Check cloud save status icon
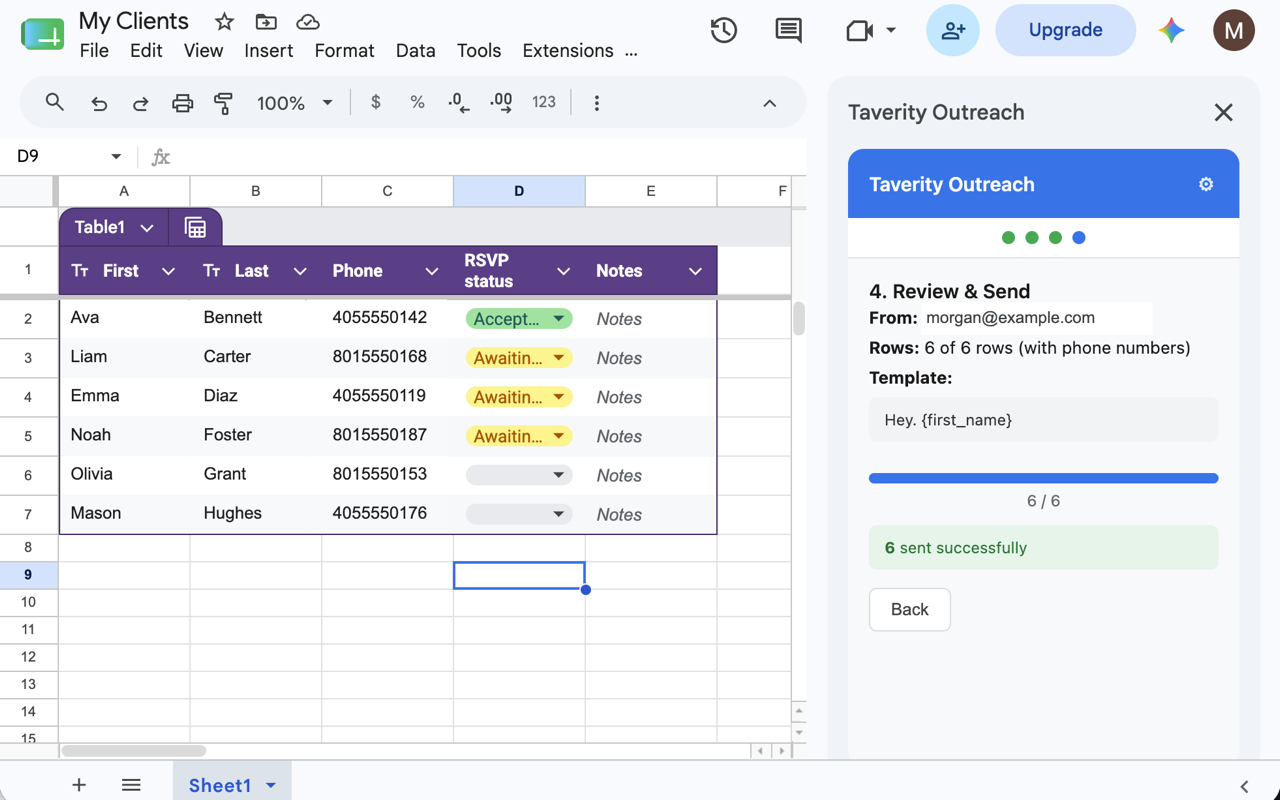 pyautogui.click(x=308, y=22)
